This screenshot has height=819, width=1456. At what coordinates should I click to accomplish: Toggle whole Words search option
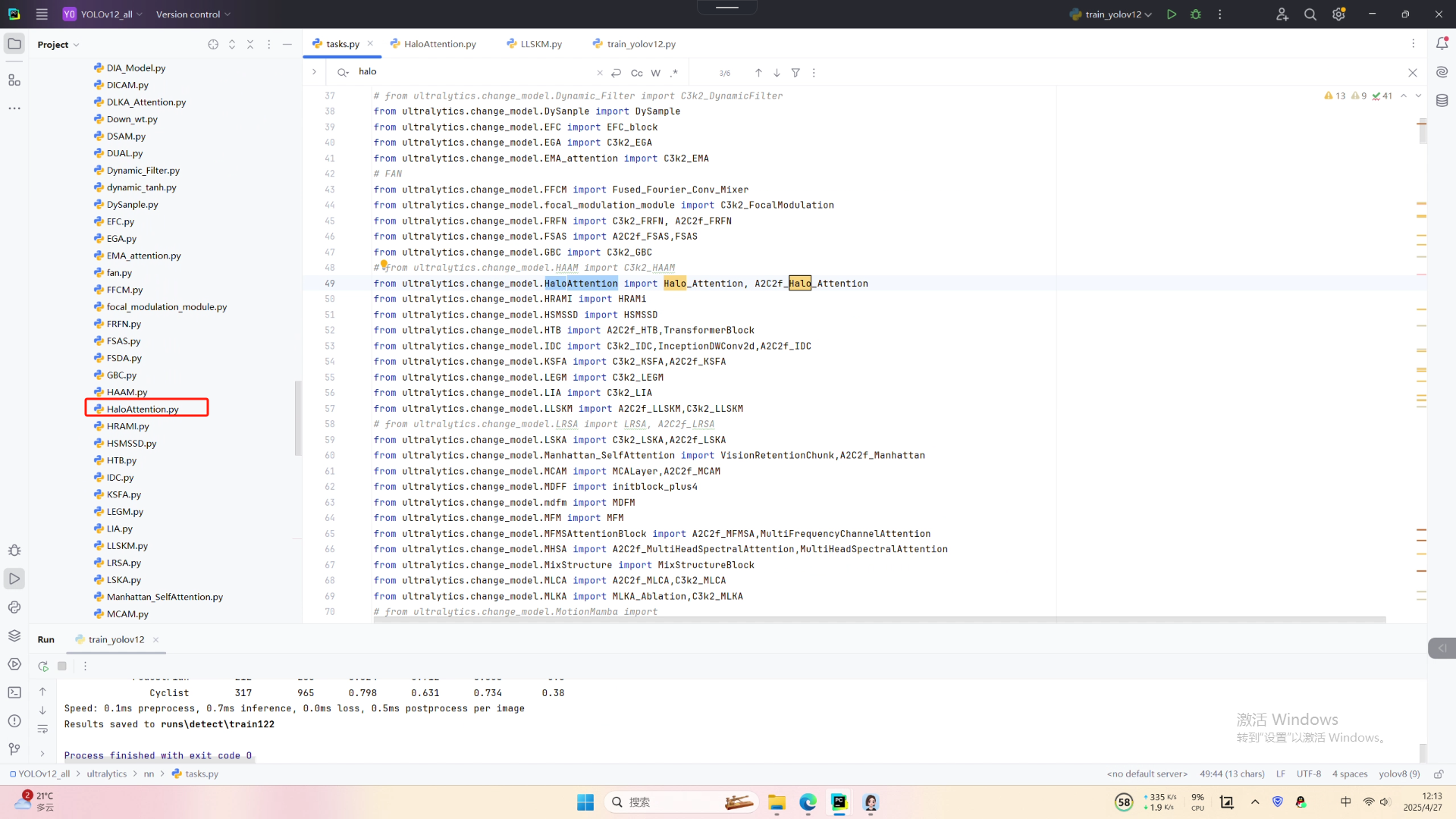tap(655, 73)
